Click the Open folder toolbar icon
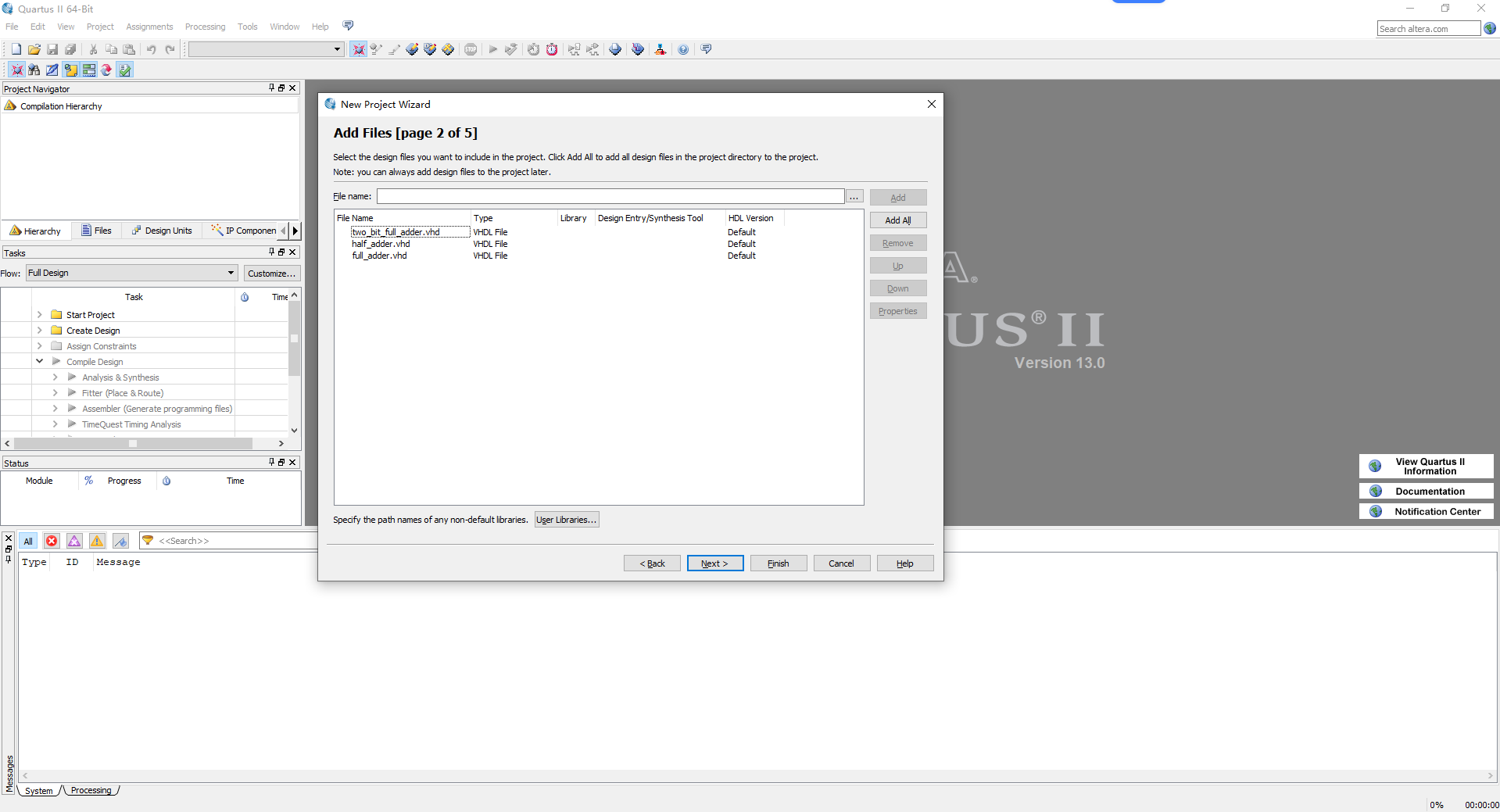This screenshot has height=812, width=1500. [34, 49]
